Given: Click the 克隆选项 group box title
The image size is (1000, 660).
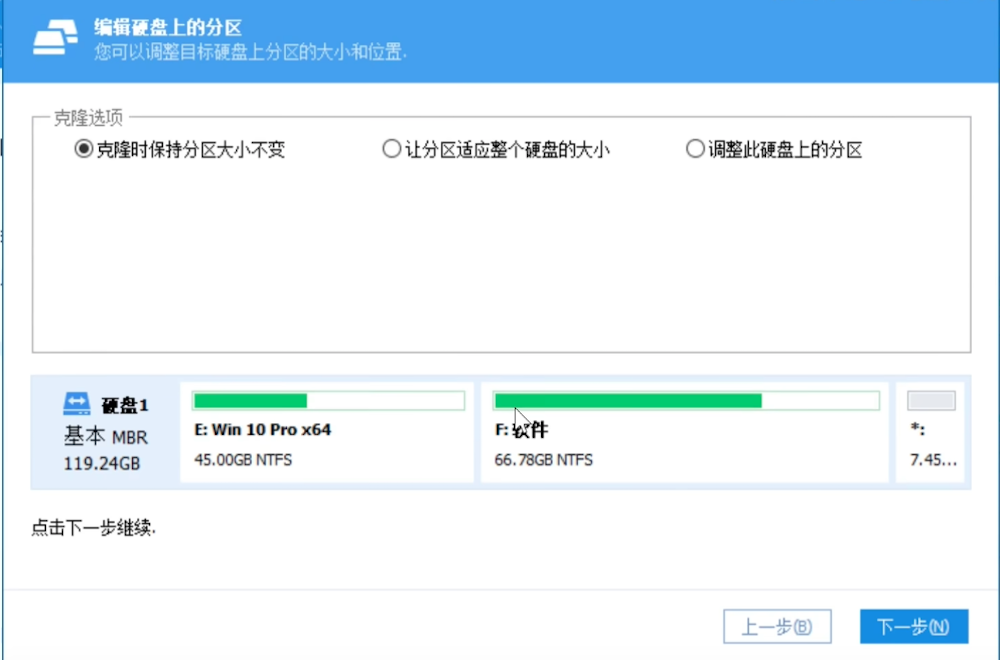Looking at the screenshot, I should click(x=88, y=118).
